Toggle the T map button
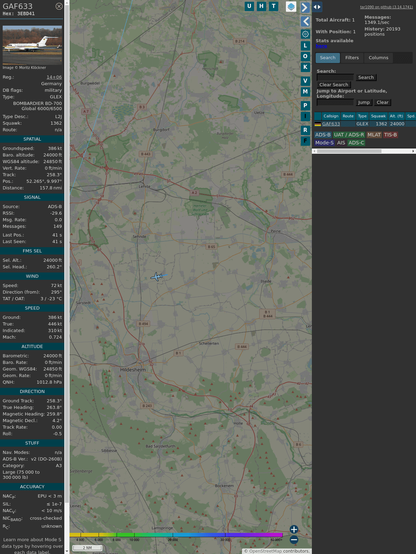Image resolution: width=416 pixels, height=554 pixels. tap(274, 6)
